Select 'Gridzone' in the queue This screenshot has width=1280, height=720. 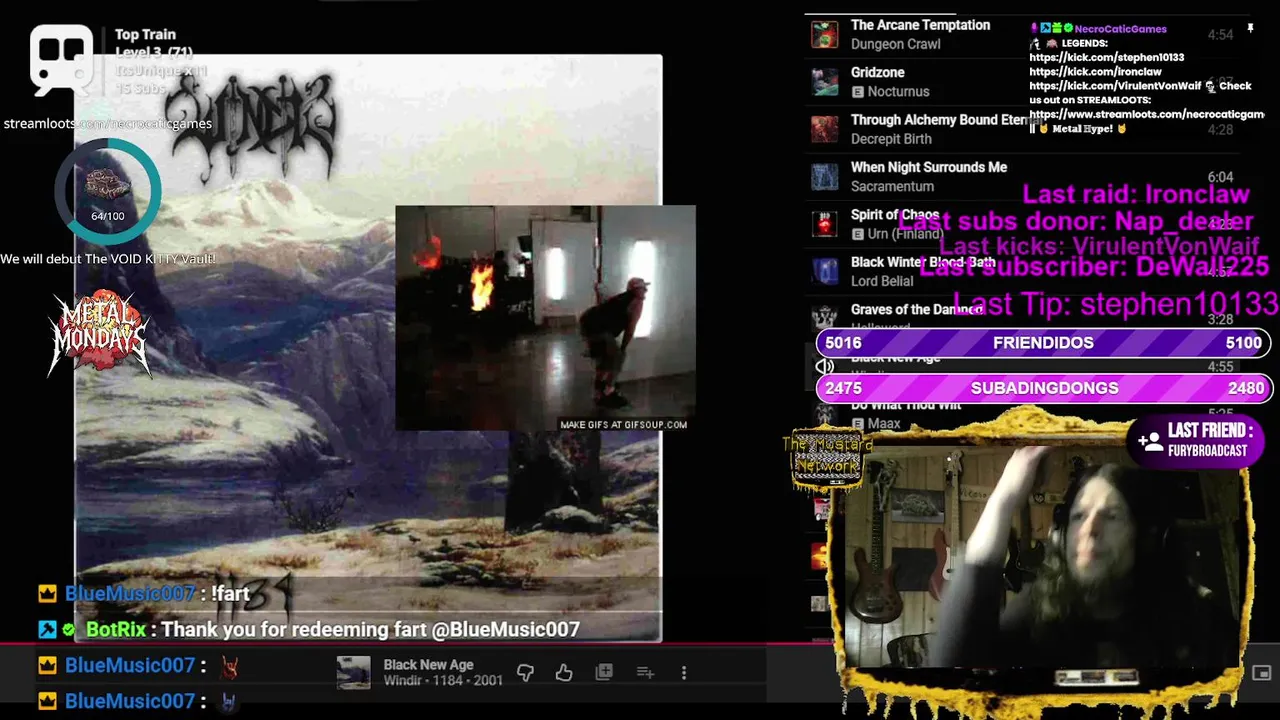coord(877,72)
